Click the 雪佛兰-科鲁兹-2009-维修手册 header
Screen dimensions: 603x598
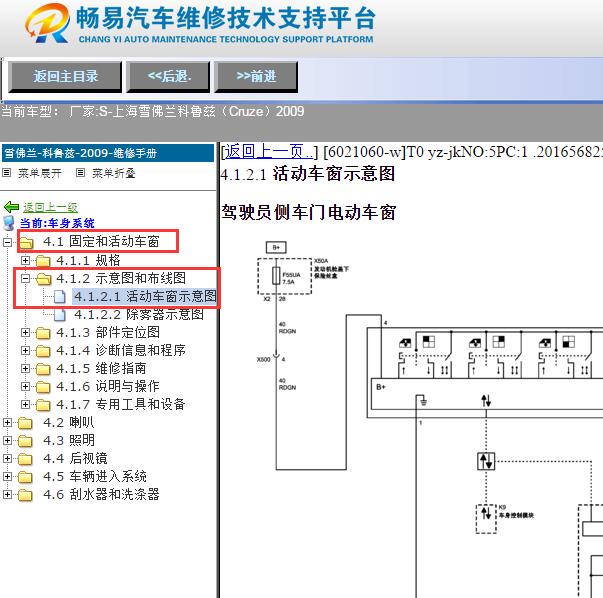pyautogui.click(x=108, y=153)
